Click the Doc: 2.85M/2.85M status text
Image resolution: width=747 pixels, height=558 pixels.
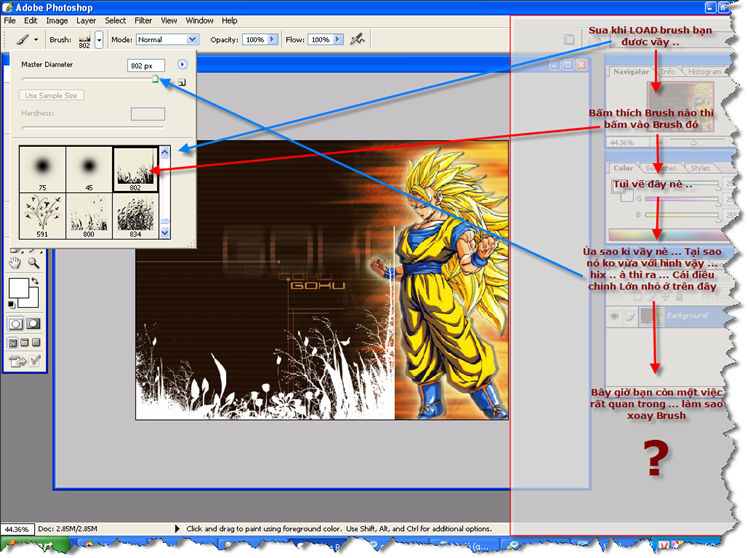tap(68, 528)
